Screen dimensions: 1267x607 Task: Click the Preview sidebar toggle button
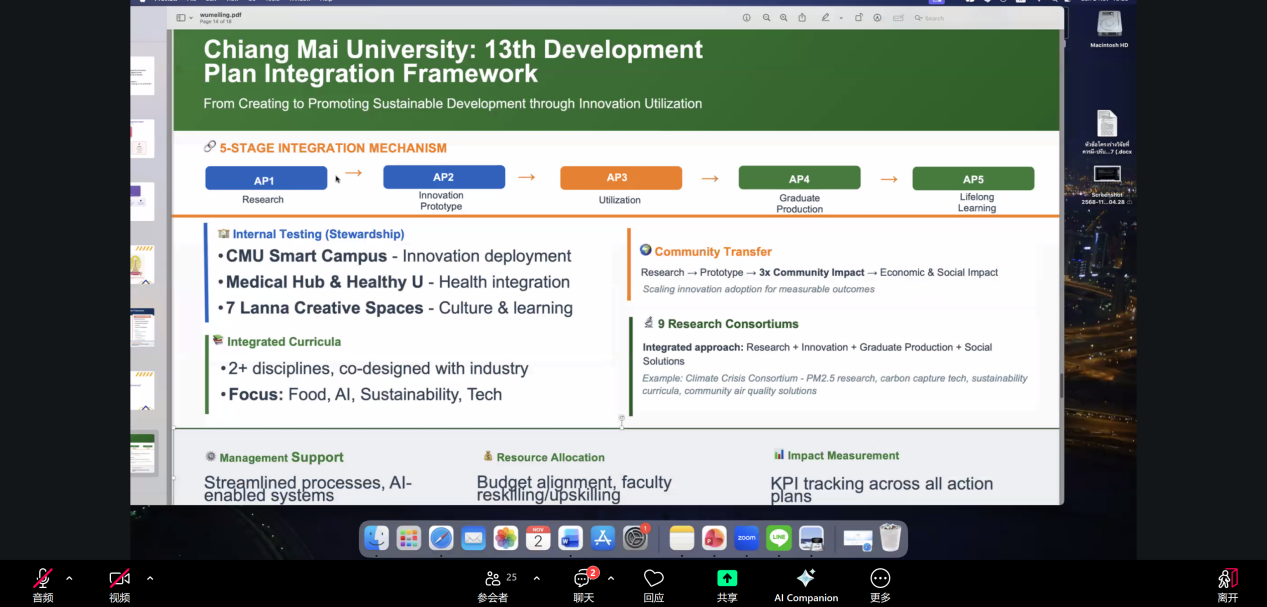tap(182, 17)
